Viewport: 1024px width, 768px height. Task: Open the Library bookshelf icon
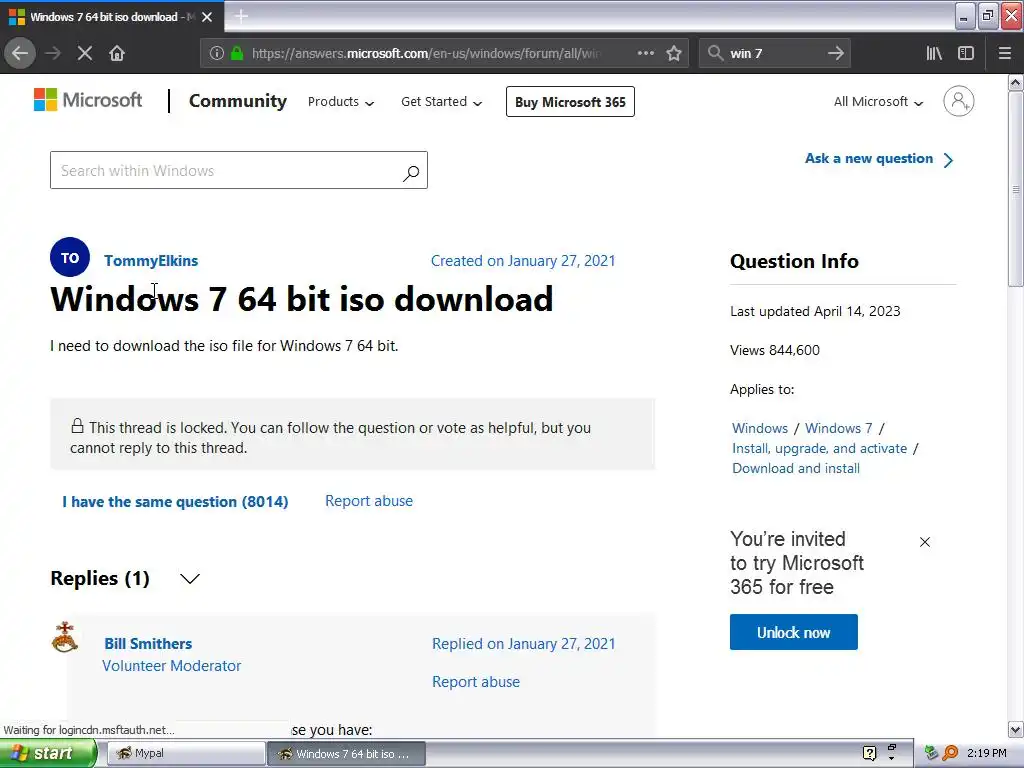click(935, 53)
